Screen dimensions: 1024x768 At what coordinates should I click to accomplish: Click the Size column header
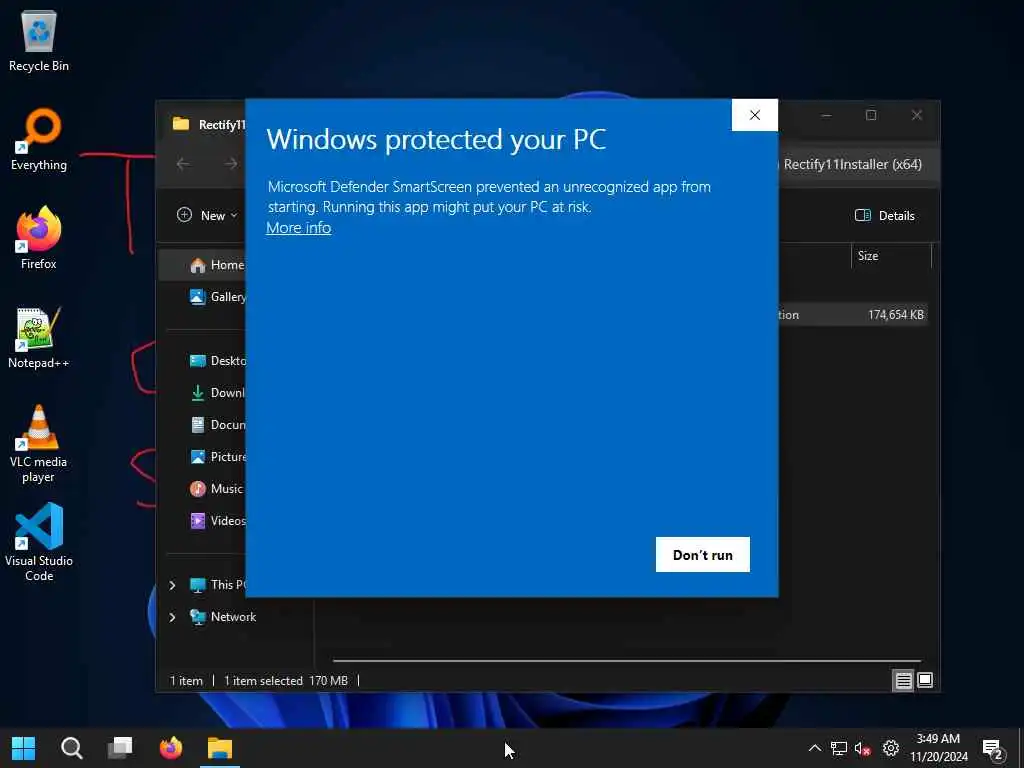click(891, 256)
